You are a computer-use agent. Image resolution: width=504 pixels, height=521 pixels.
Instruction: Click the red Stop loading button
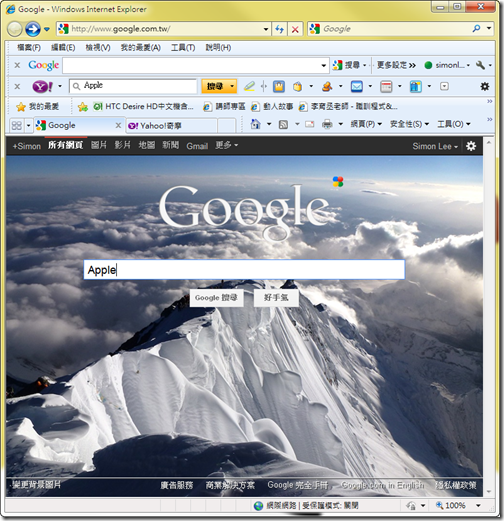pos(295,29)
